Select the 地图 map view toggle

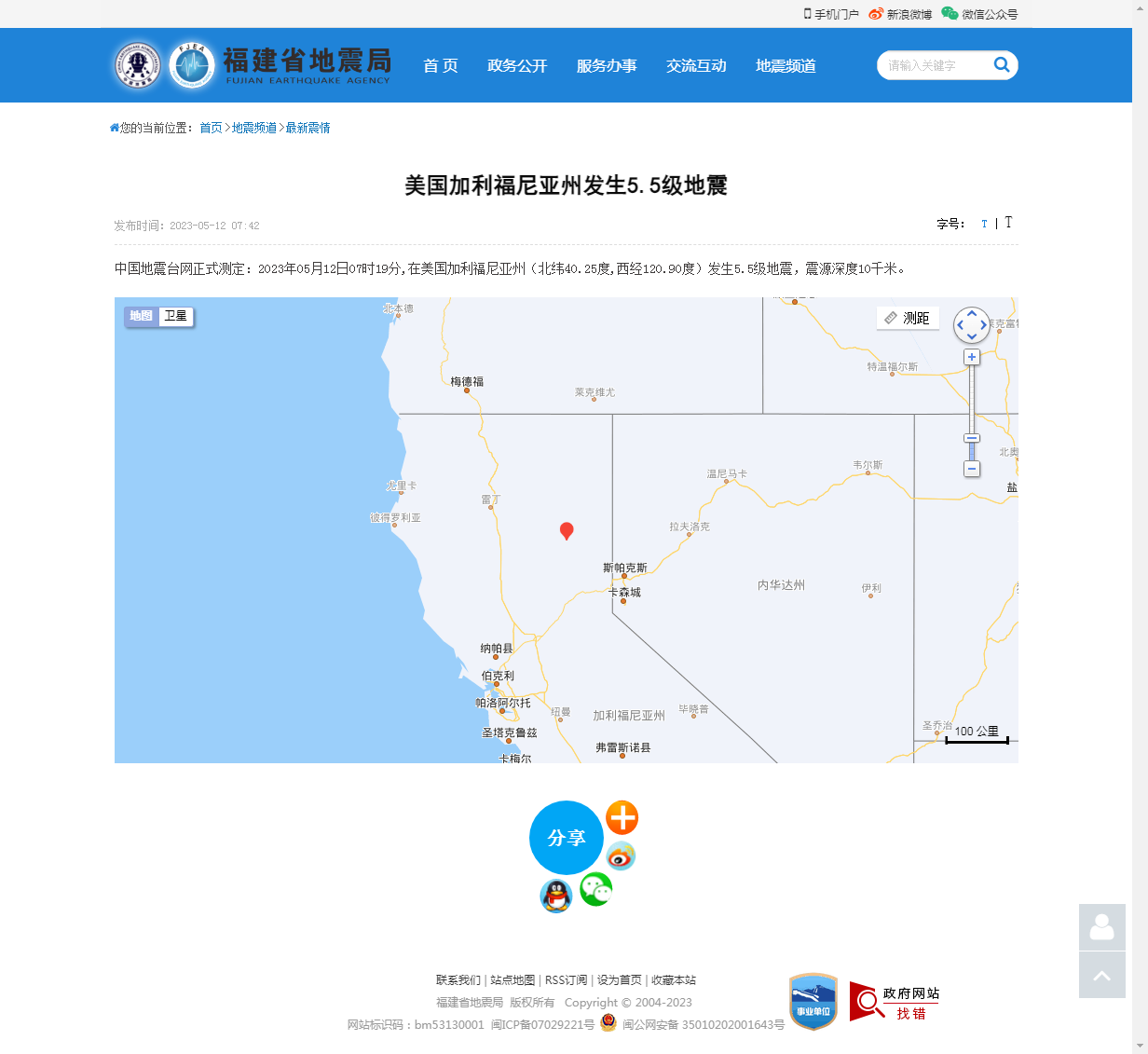(142, 316)
